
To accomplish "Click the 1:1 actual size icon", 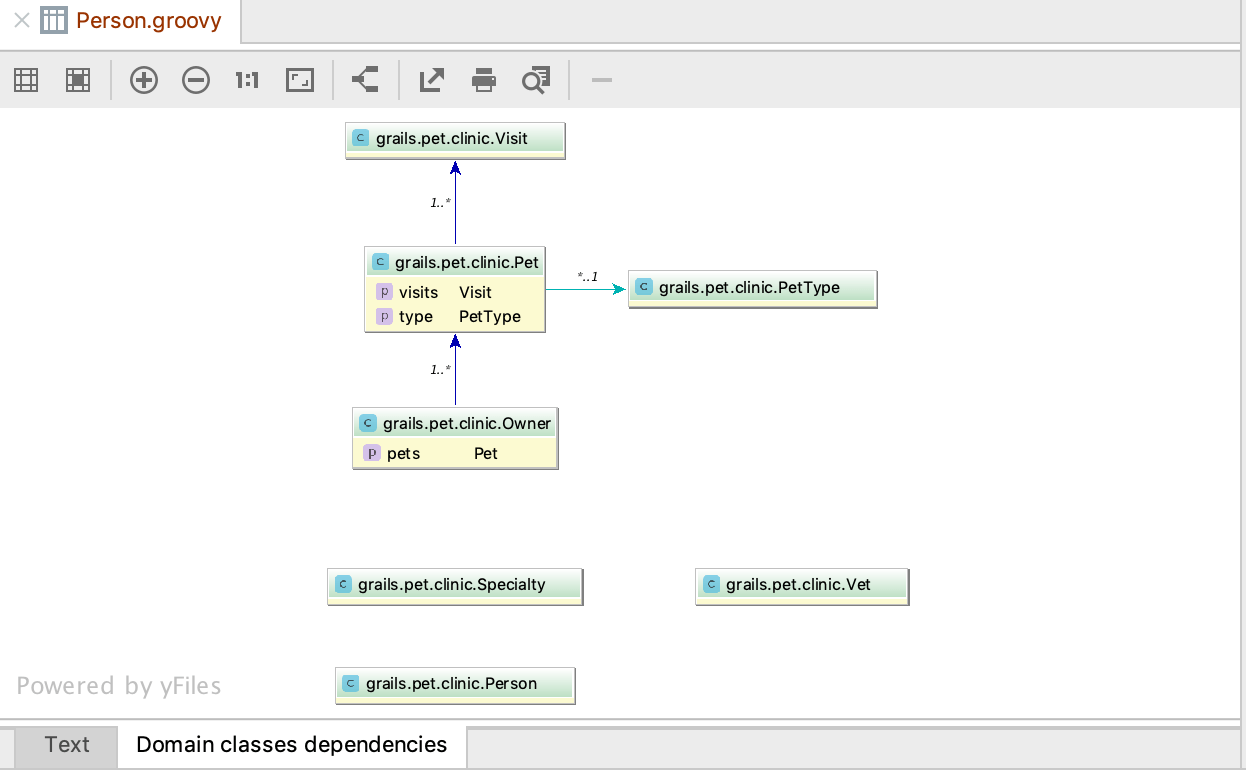I will [246, 79].
